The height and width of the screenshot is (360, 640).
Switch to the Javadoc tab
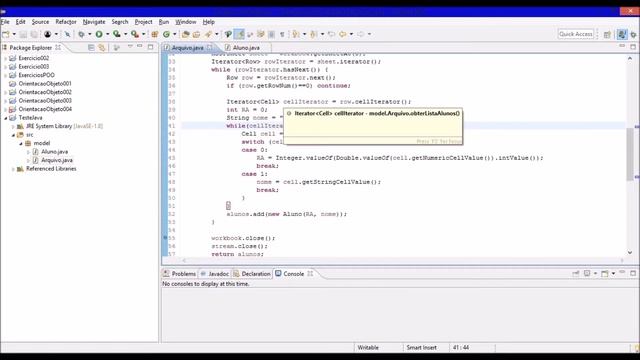(x=215, y=273)
